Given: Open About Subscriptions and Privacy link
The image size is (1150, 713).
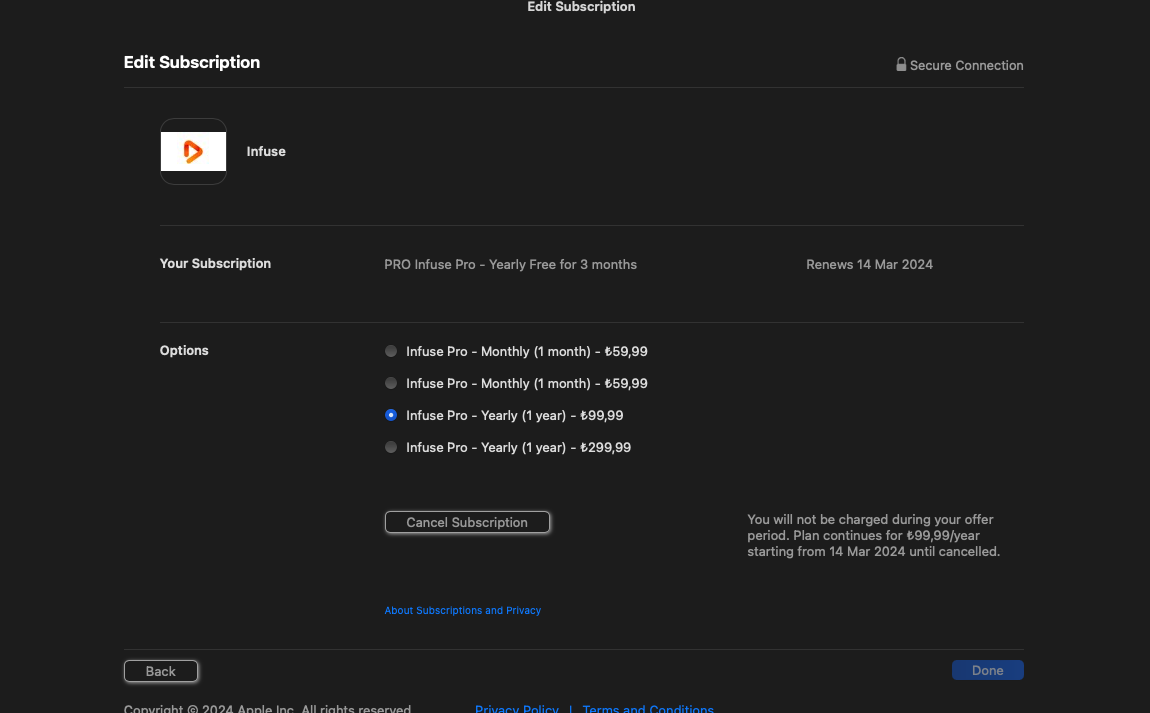Looking at the screenshot, I should pyautogui.click(x=462, y=610).
